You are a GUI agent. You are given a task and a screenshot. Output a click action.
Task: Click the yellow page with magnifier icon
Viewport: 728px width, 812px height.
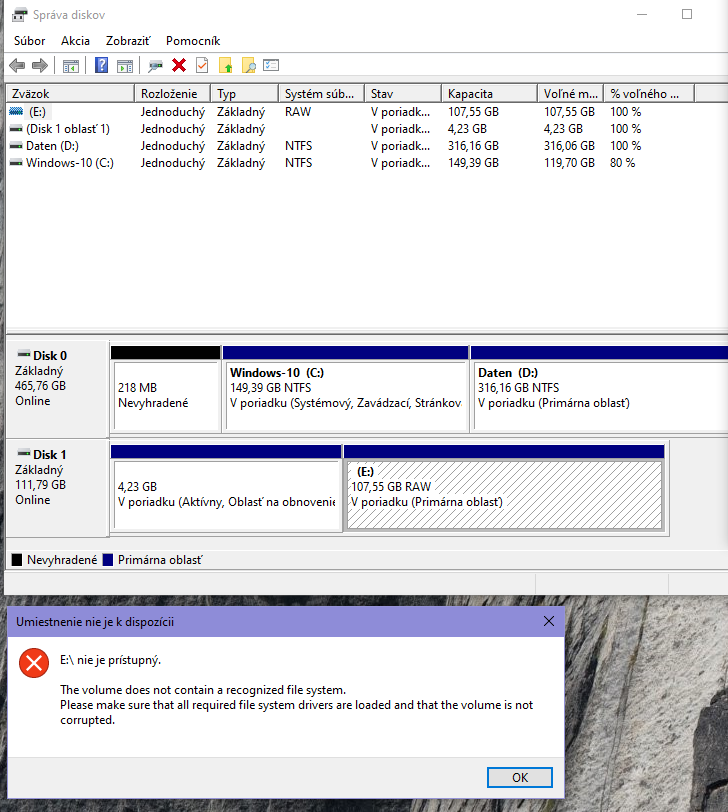pos(249,66)
